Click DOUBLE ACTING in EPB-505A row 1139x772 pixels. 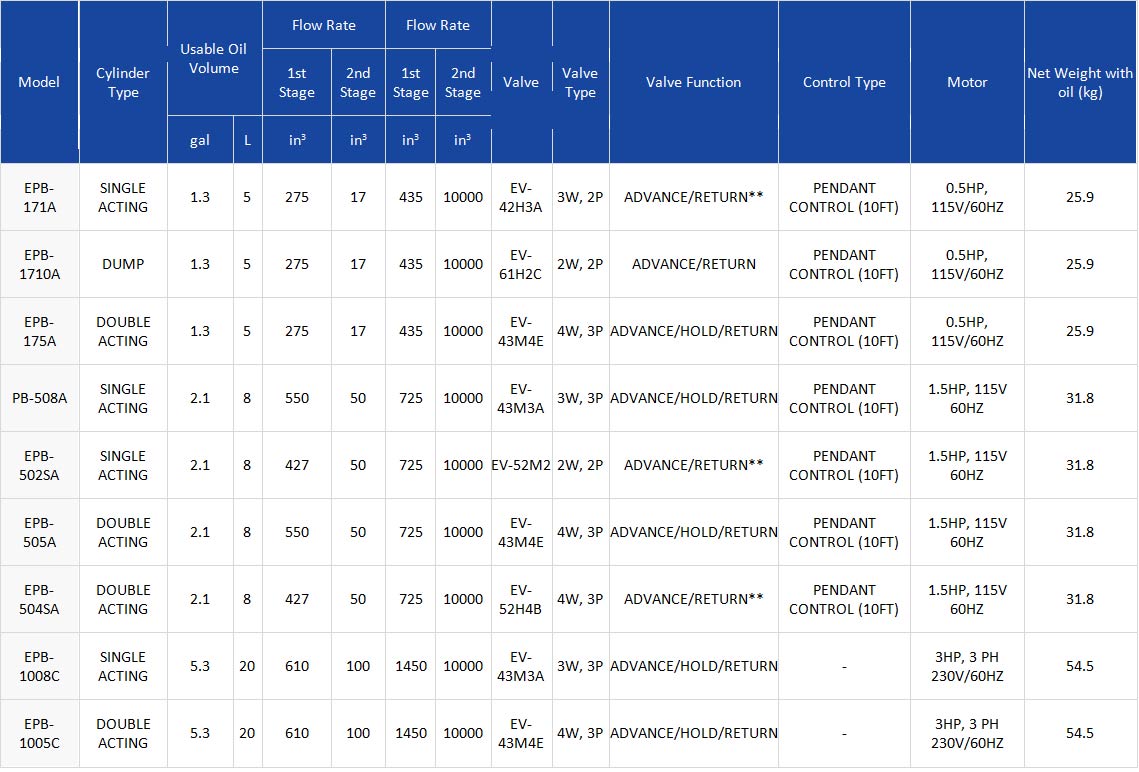coord(123,532)
